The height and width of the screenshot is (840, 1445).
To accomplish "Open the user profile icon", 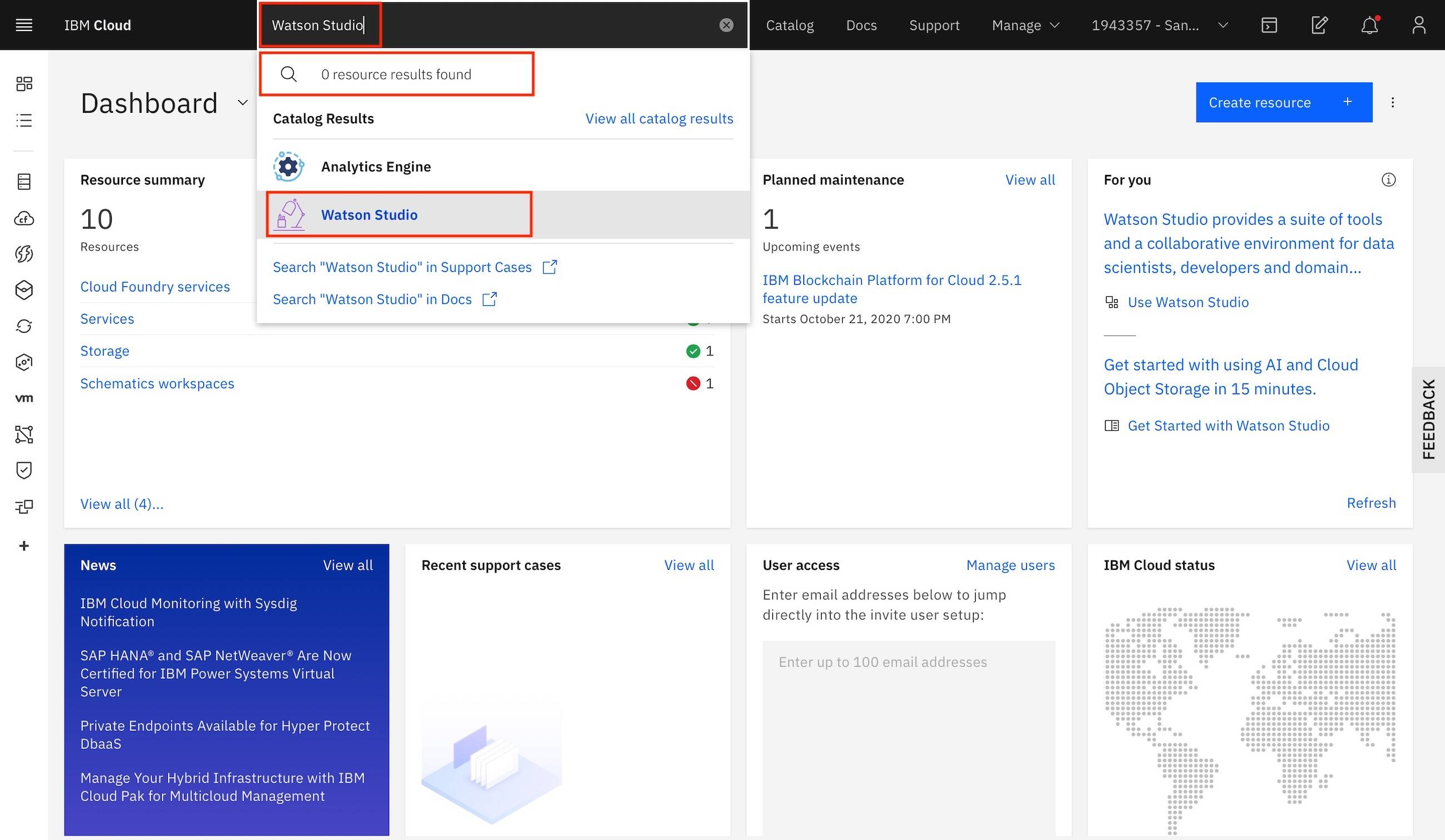I will [1419, 25].
